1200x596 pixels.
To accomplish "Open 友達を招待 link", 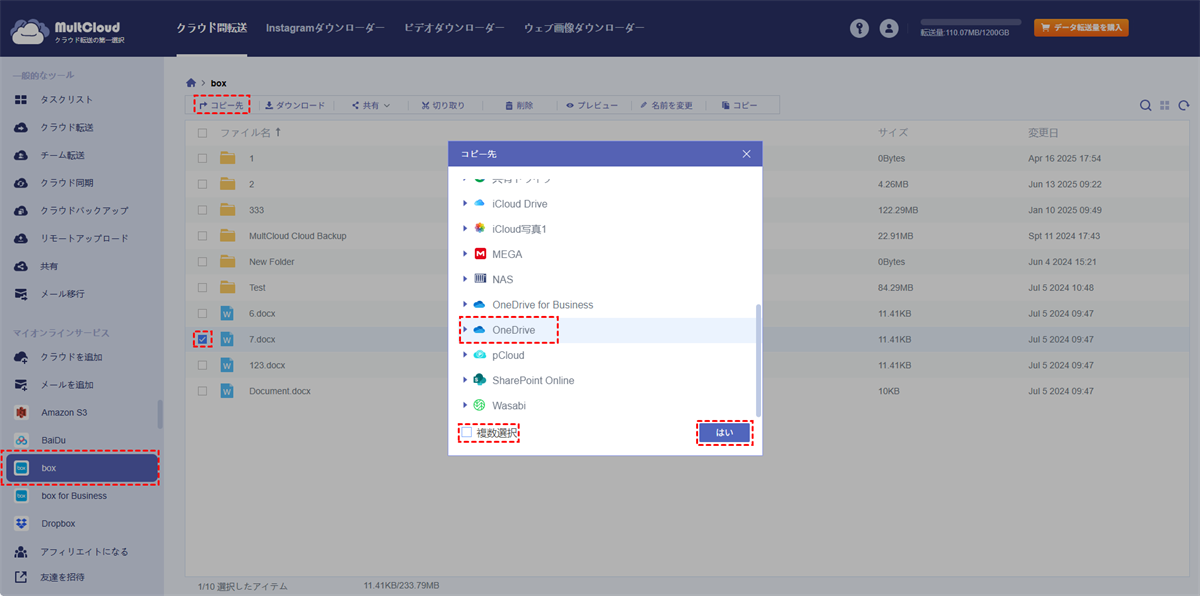I will point(62,577).
